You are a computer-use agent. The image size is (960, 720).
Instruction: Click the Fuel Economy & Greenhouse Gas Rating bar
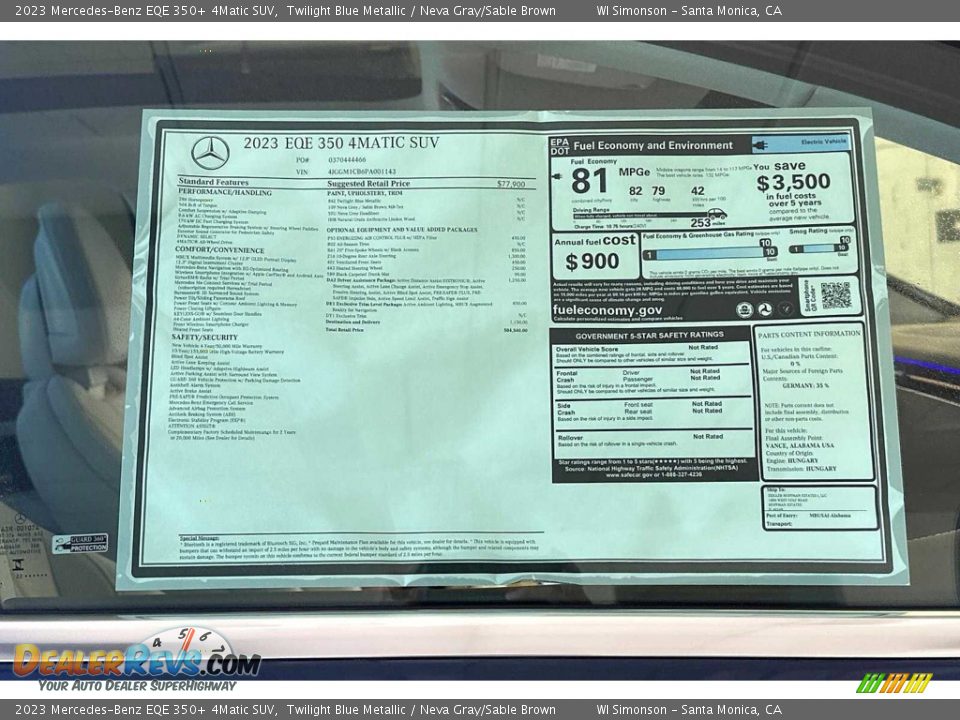710,253
